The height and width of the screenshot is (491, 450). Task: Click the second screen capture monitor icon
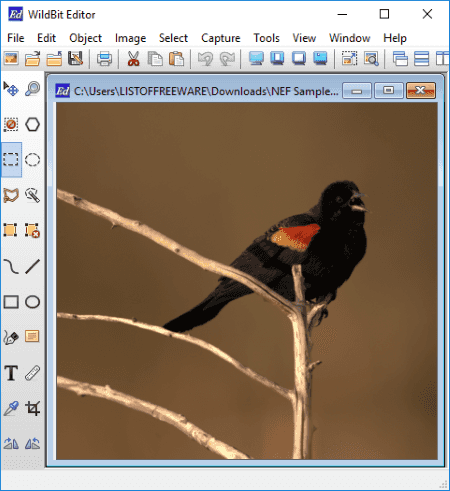(277, 59)
